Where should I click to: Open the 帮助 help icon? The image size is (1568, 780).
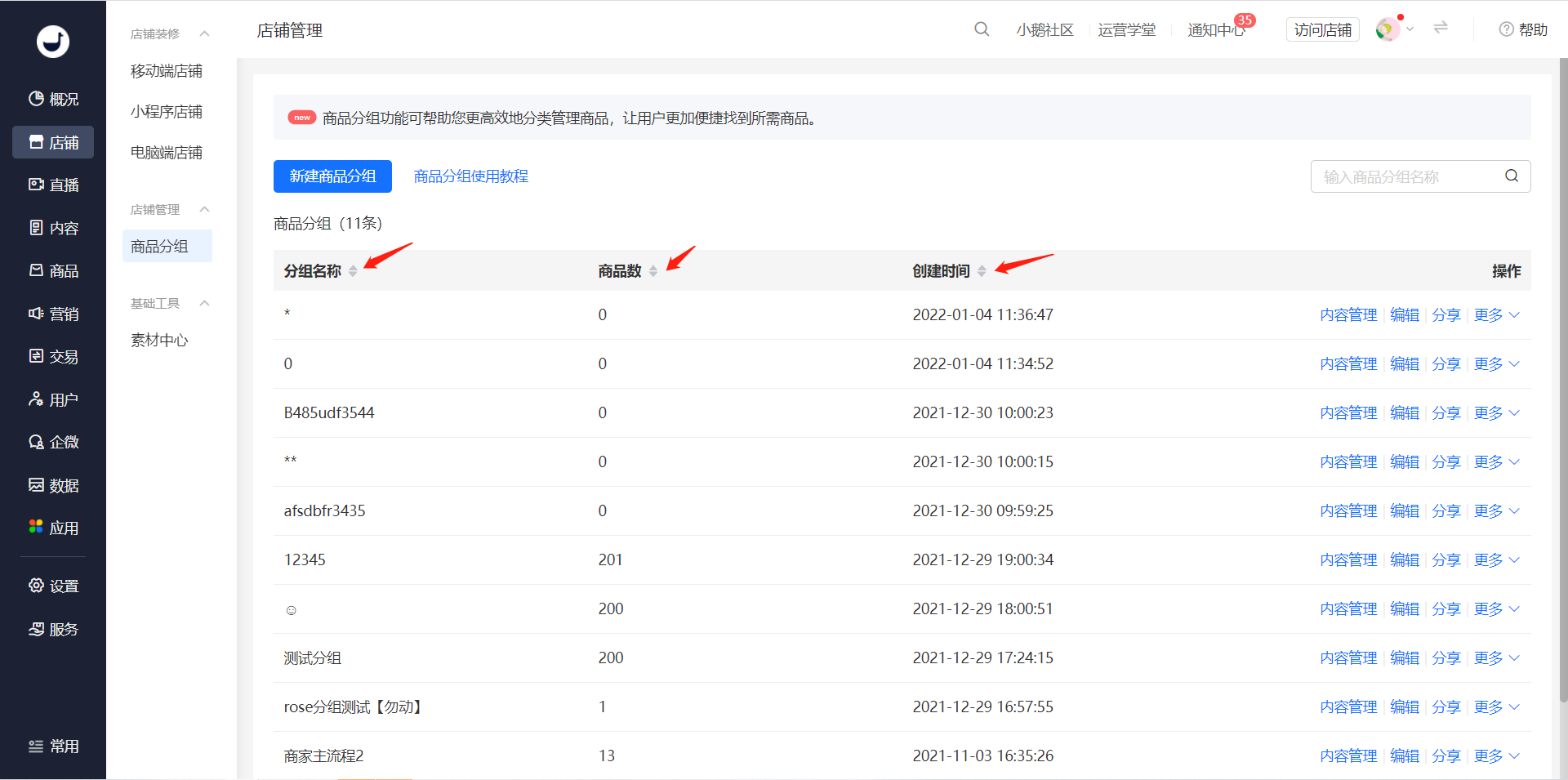pyautogui.click(x=1522, y=29)
